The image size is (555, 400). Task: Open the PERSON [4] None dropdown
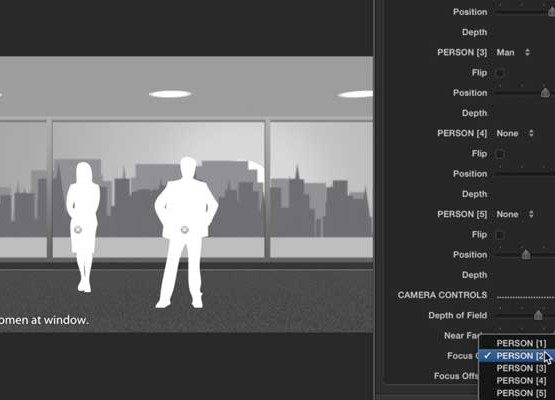click(x=515, y=133)
